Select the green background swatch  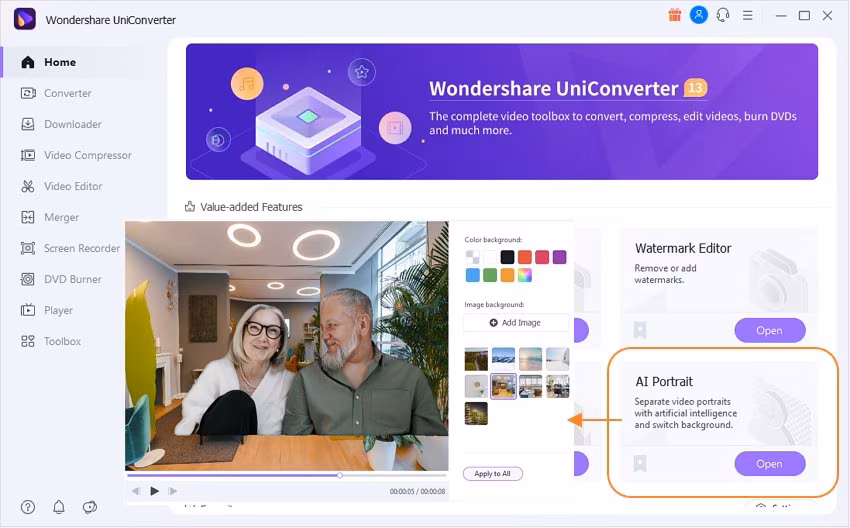point(490,275)
